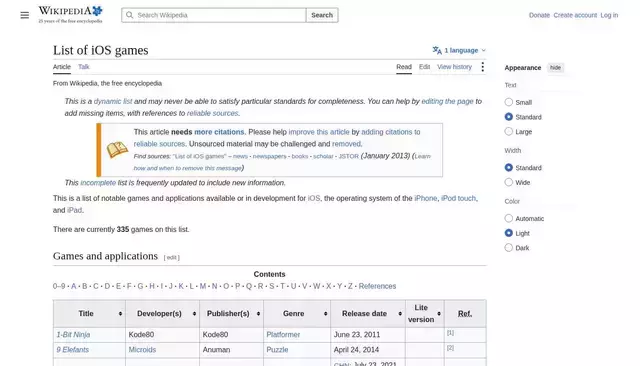Select Large text size
640x366 pixels.
click(x=509, y=131)
